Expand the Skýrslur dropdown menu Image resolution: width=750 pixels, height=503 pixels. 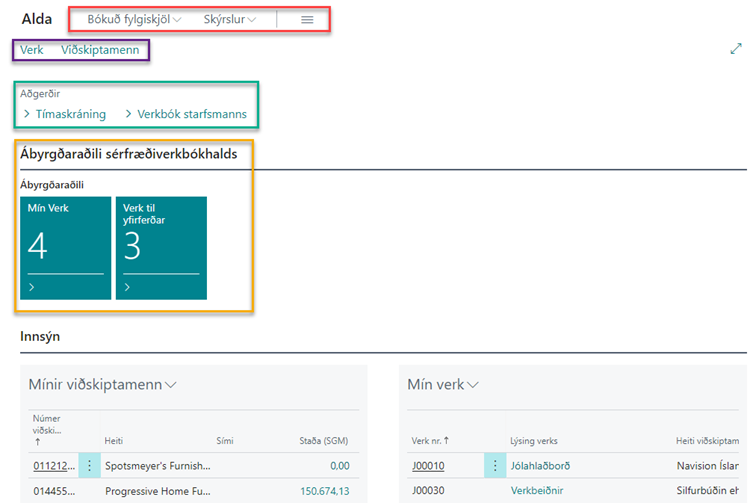(229, 19)
